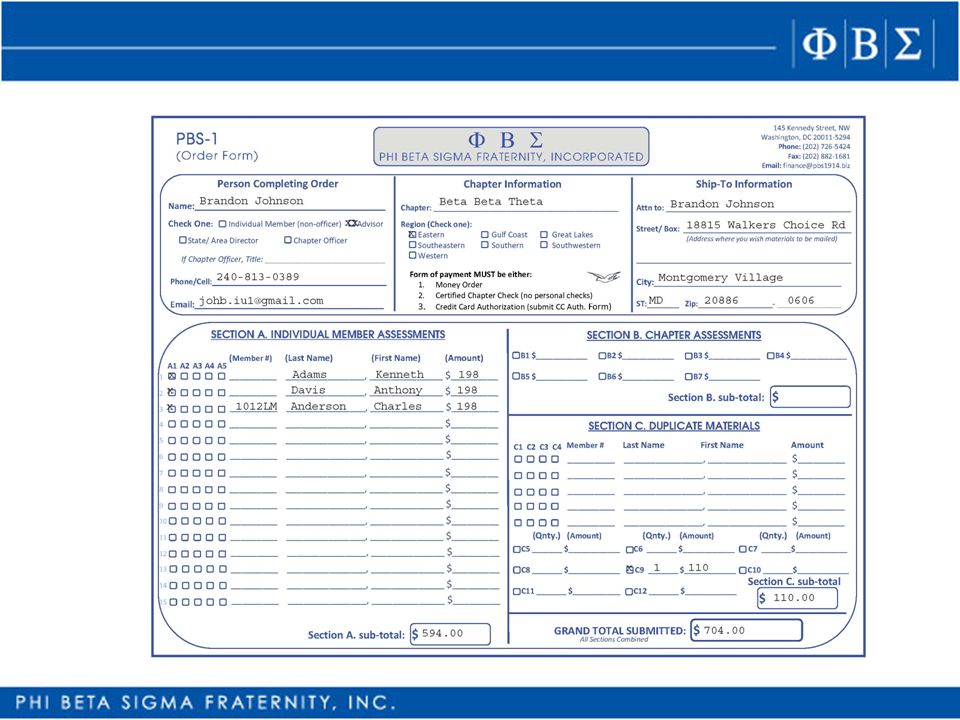Click the City field Montgomery Village
Image resolution: width=960 pixels, height=720 pixels.
(748, 278)
